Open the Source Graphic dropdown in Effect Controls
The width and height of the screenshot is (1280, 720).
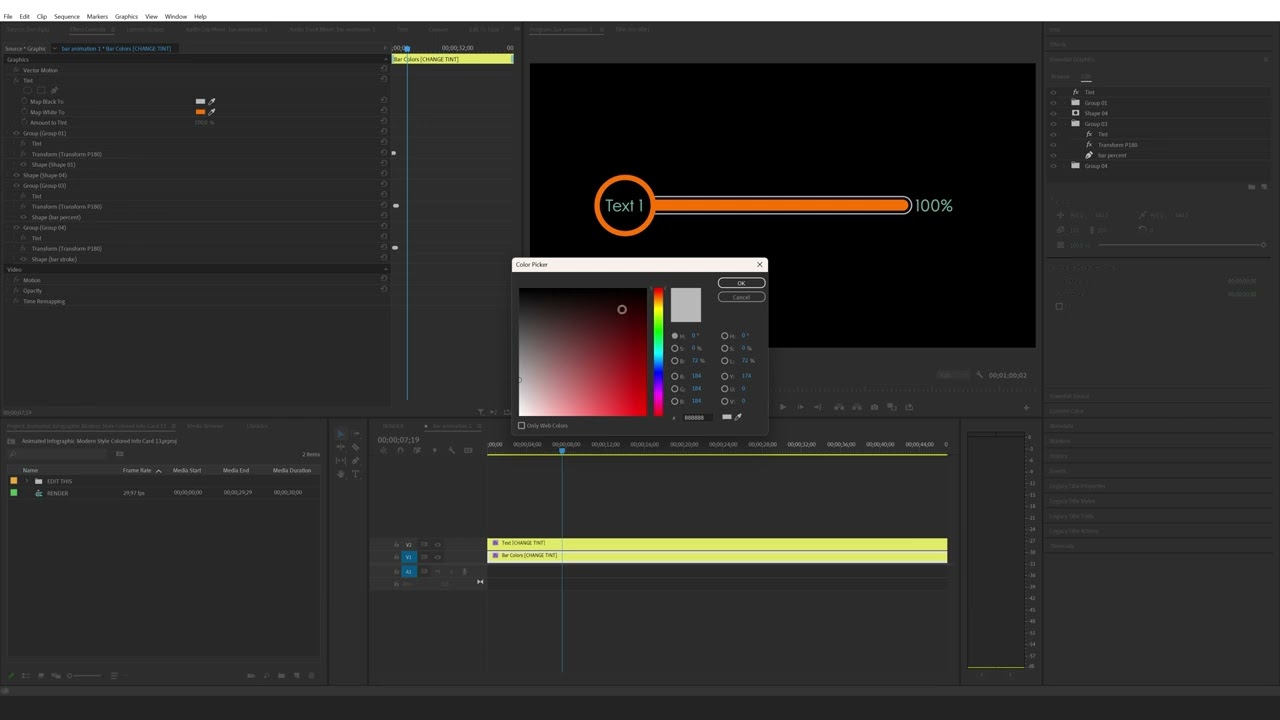coord(54,48)
